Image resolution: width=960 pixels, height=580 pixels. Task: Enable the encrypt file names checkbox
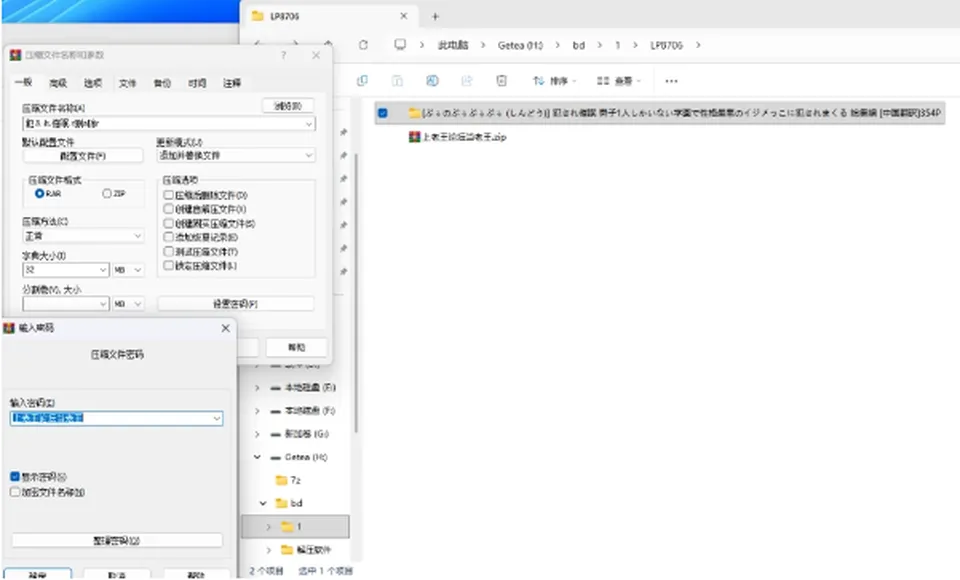[15, 492]
